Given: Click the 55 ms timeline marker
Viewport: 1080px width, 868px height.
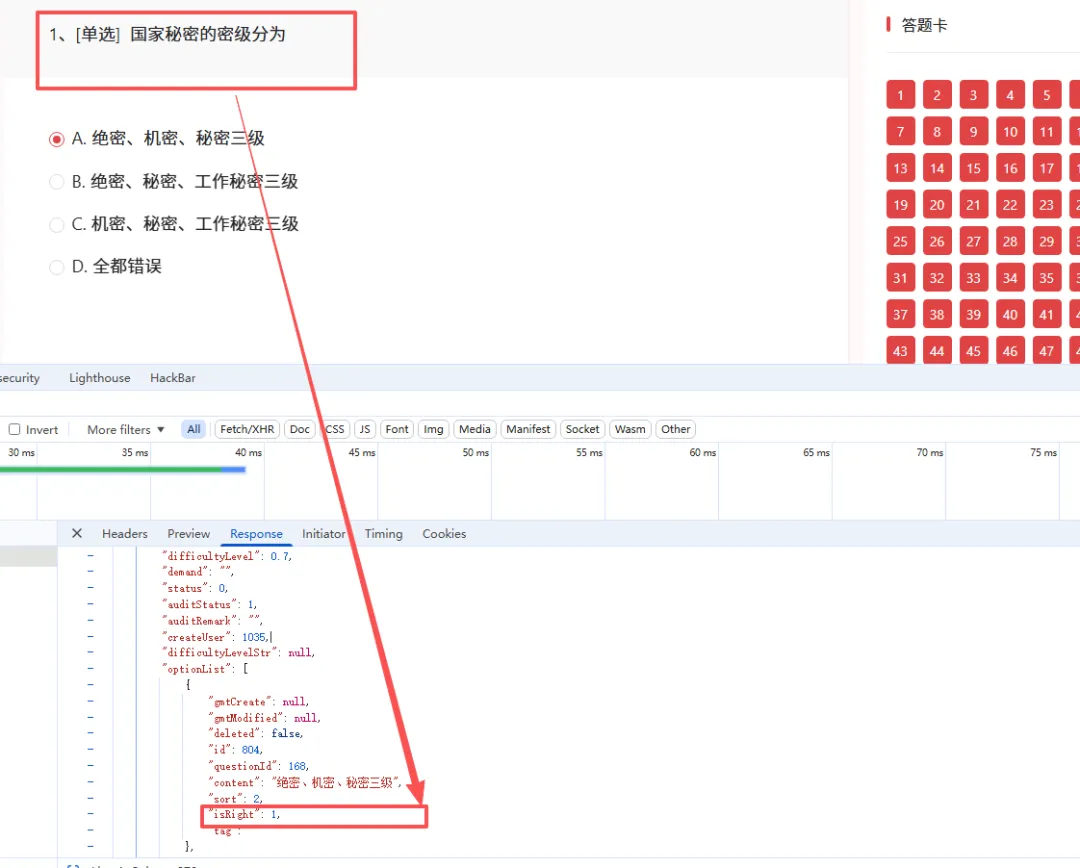Looking at the screenshot, I should point(589,452).
